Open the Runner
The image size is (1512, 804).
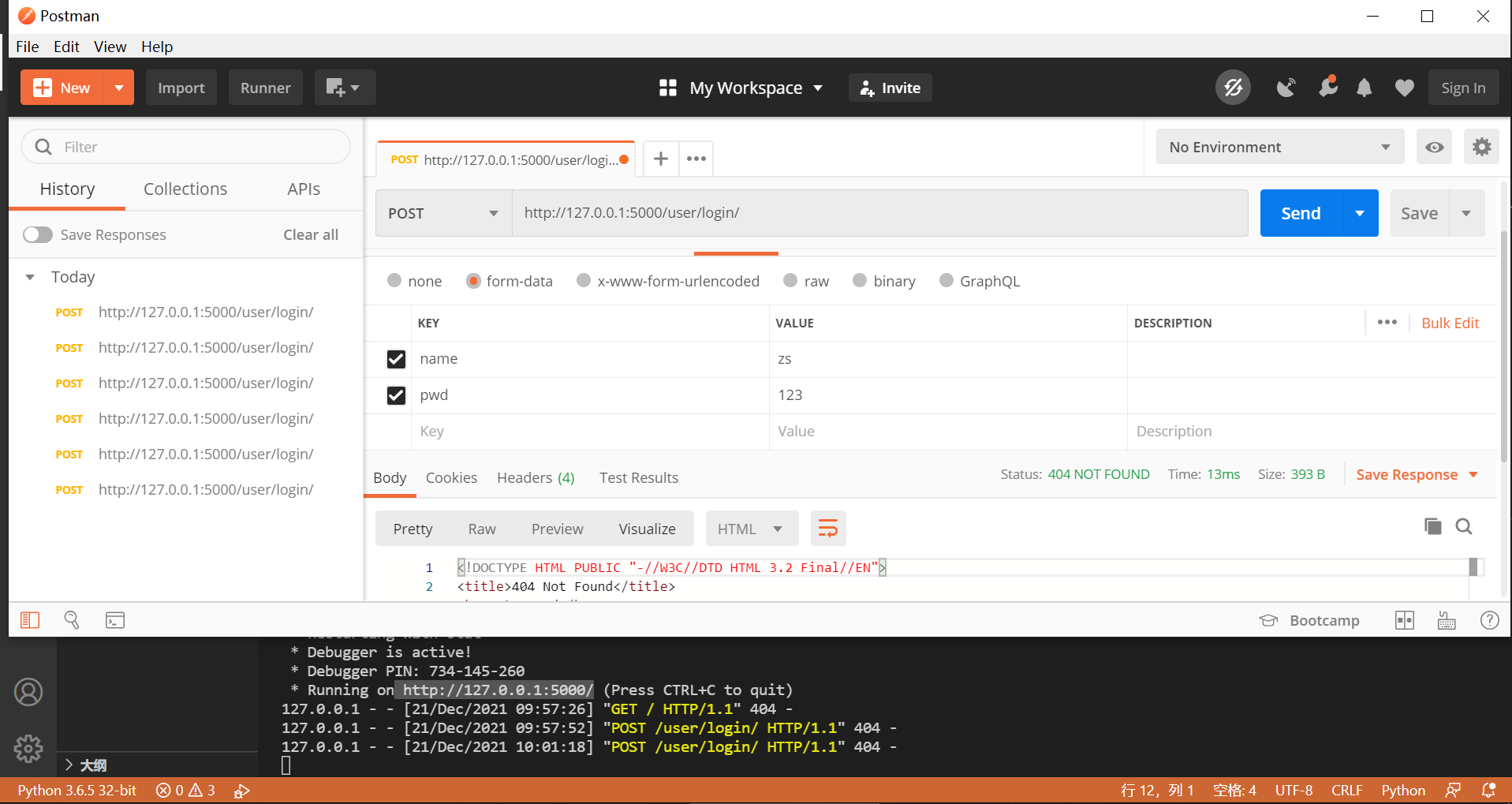click(266, 88)
